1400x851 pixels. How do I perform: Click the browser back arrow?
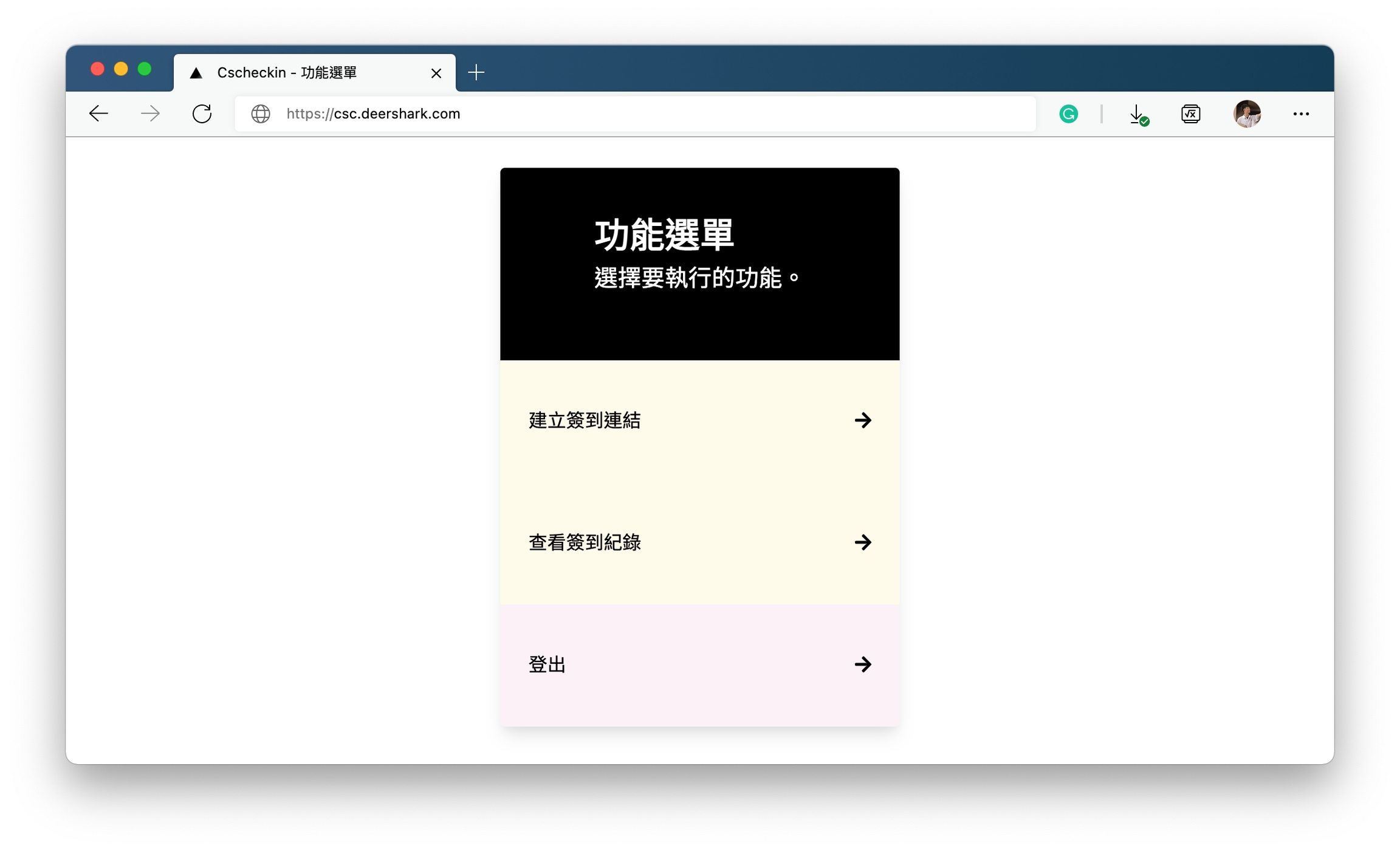click(x=98, y=114)
